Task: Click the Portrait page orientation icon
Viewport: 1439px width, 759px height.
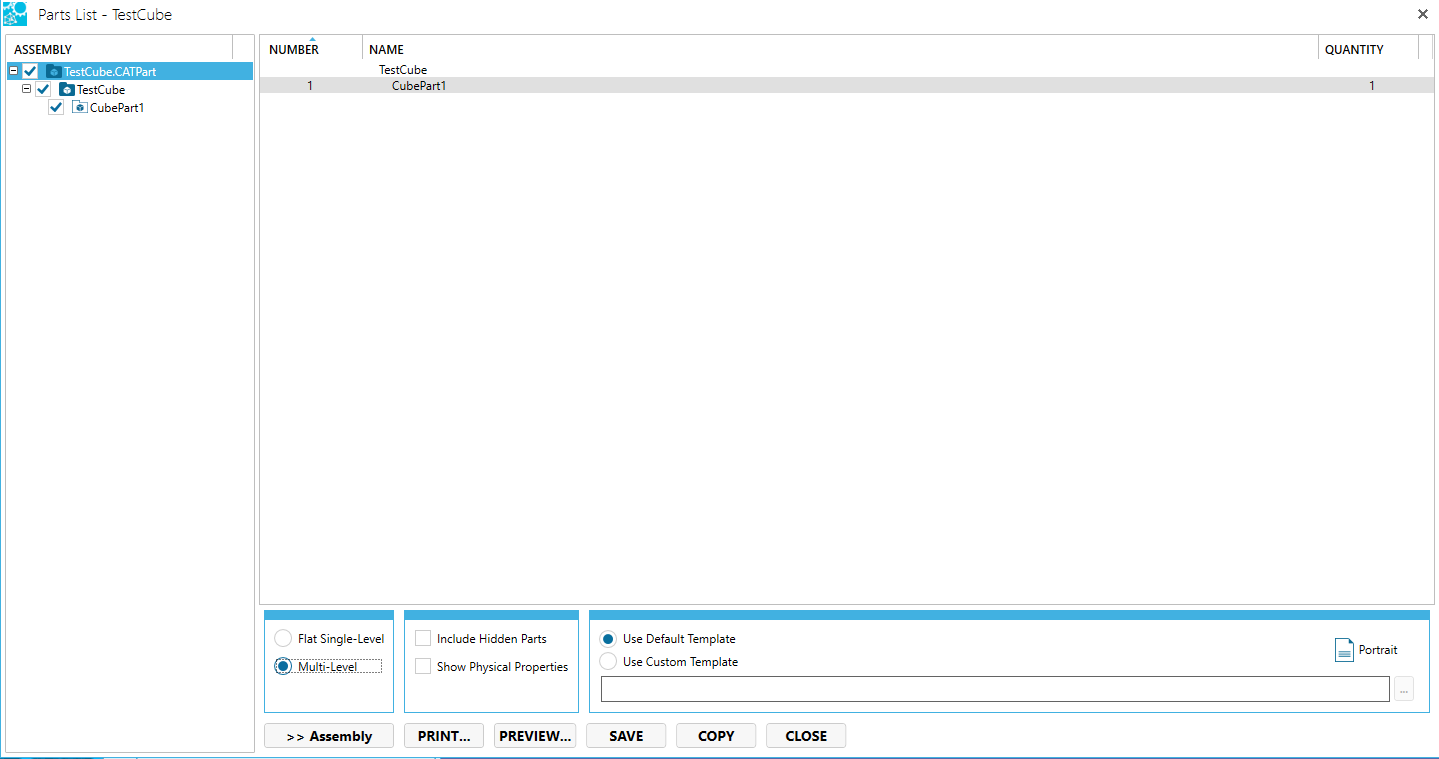Action: (x=1344, y=650)
